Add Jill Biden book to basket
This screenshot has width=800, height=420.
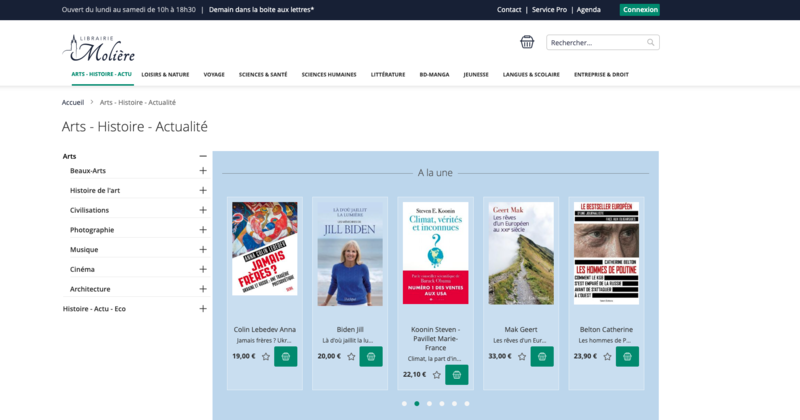click(x=371, y=356)
